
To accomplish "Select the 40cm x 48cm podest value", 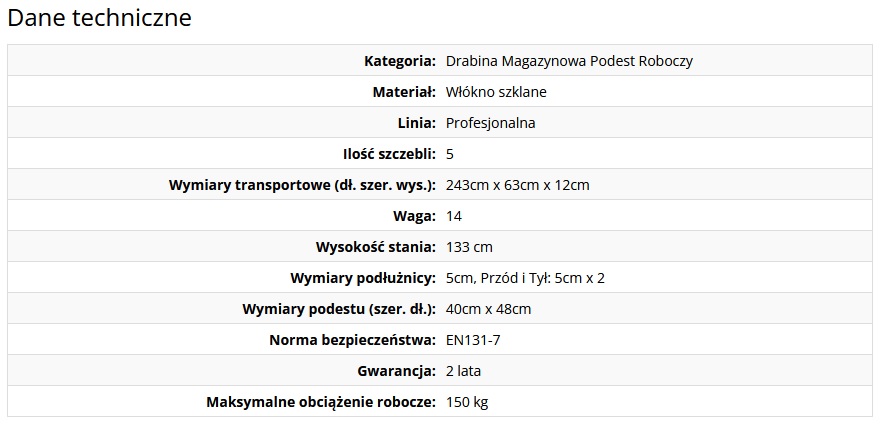I will [488, 309].
